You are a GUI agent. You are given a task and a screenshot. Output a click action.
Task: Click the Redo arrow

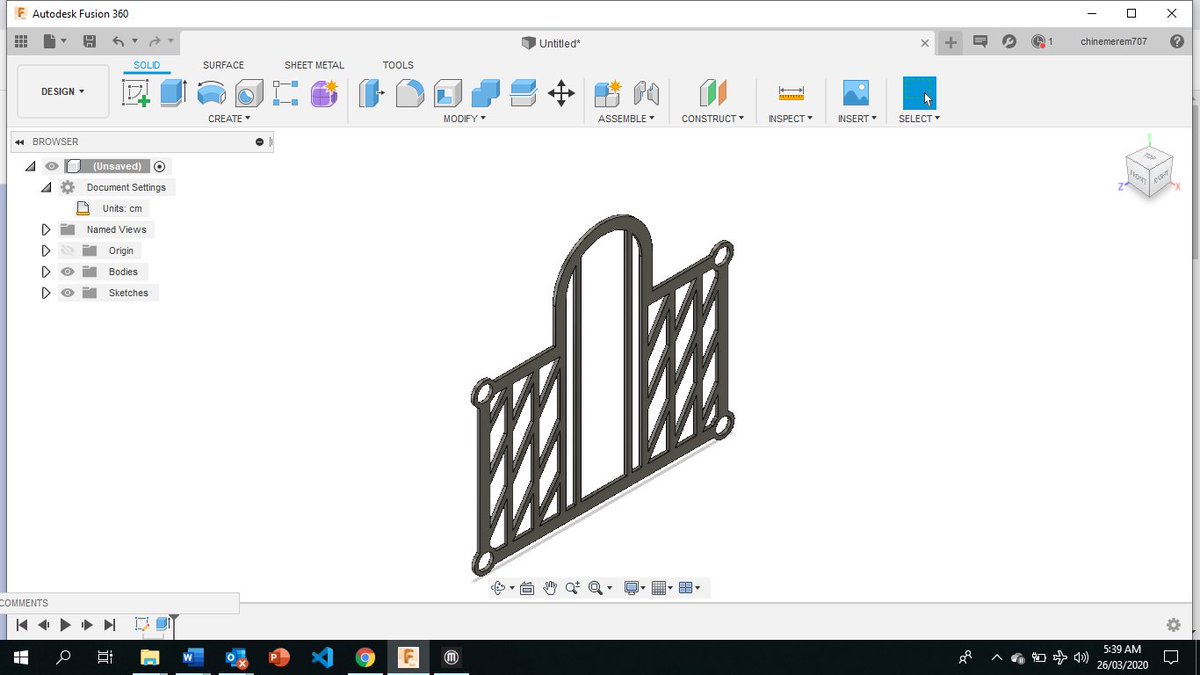[x=155, y=41]
